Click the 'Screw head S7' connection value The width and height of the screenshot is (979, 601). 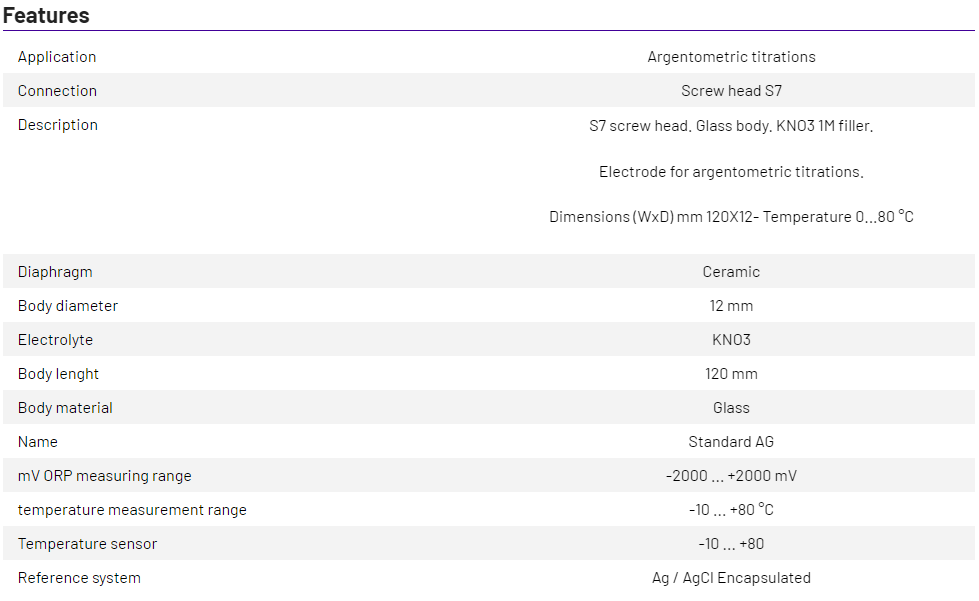(731, 91)
